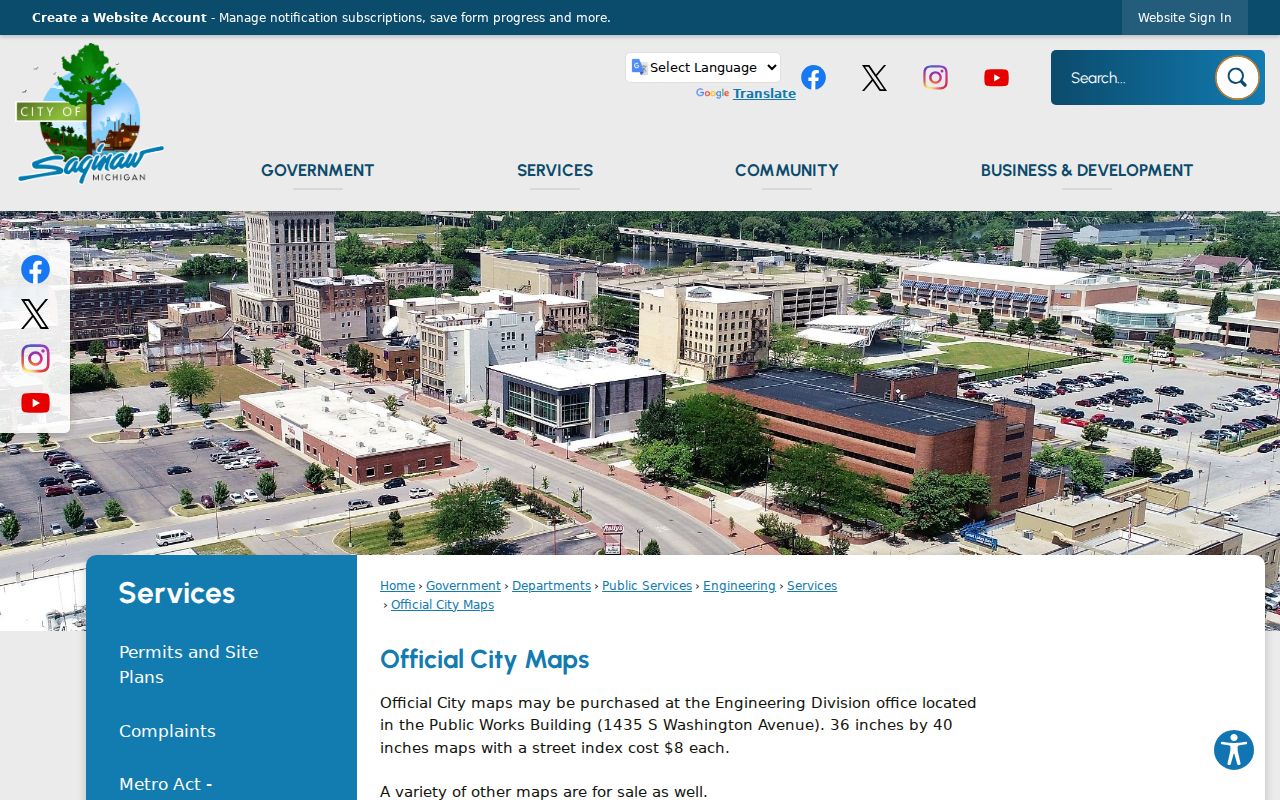Open the YouTube icon in the header
1280x800 pixels.
click(996, 78)
